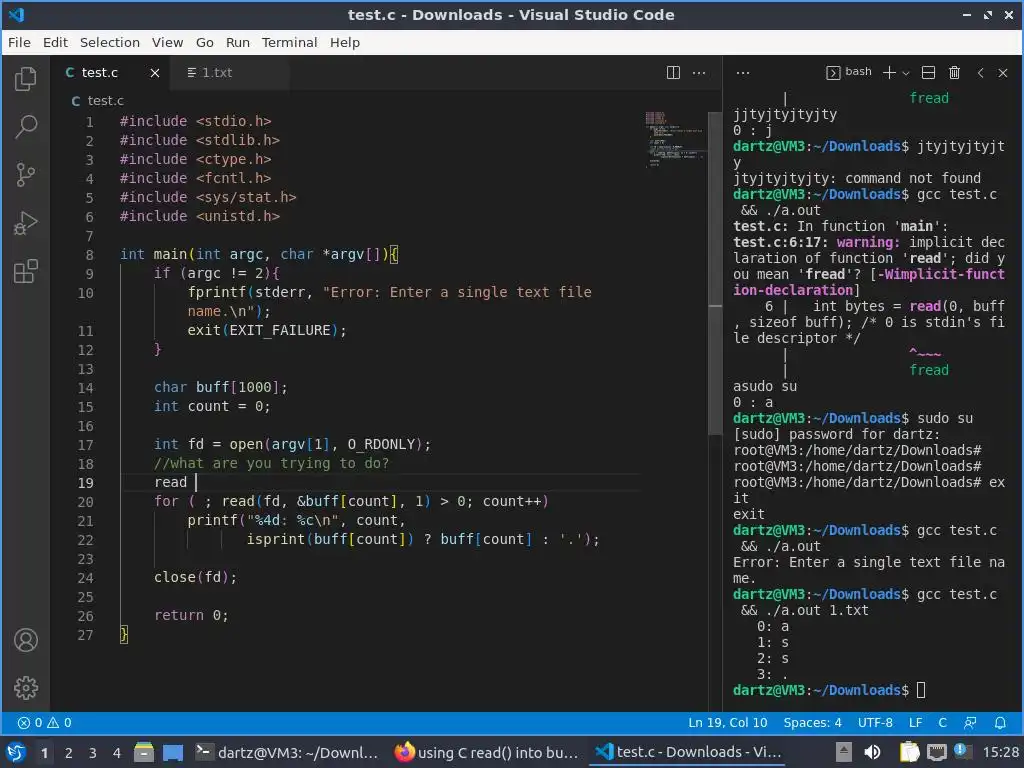This screenshot has width=1024, height=768.
Task: Change end of line sequence LF
Action: 916,723
